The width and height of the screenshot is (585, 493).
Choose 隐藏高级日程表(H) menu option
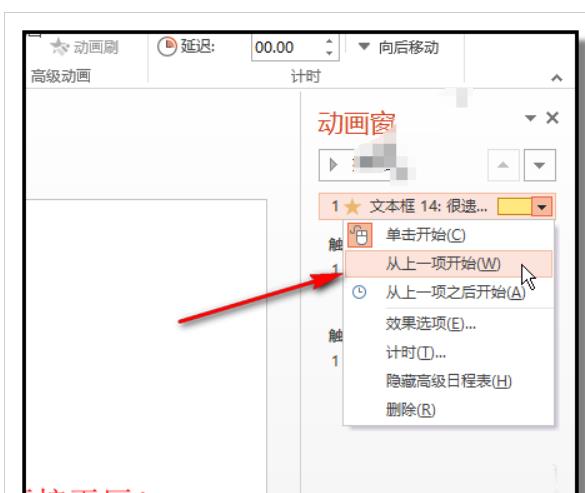click(x=449, y=381)
